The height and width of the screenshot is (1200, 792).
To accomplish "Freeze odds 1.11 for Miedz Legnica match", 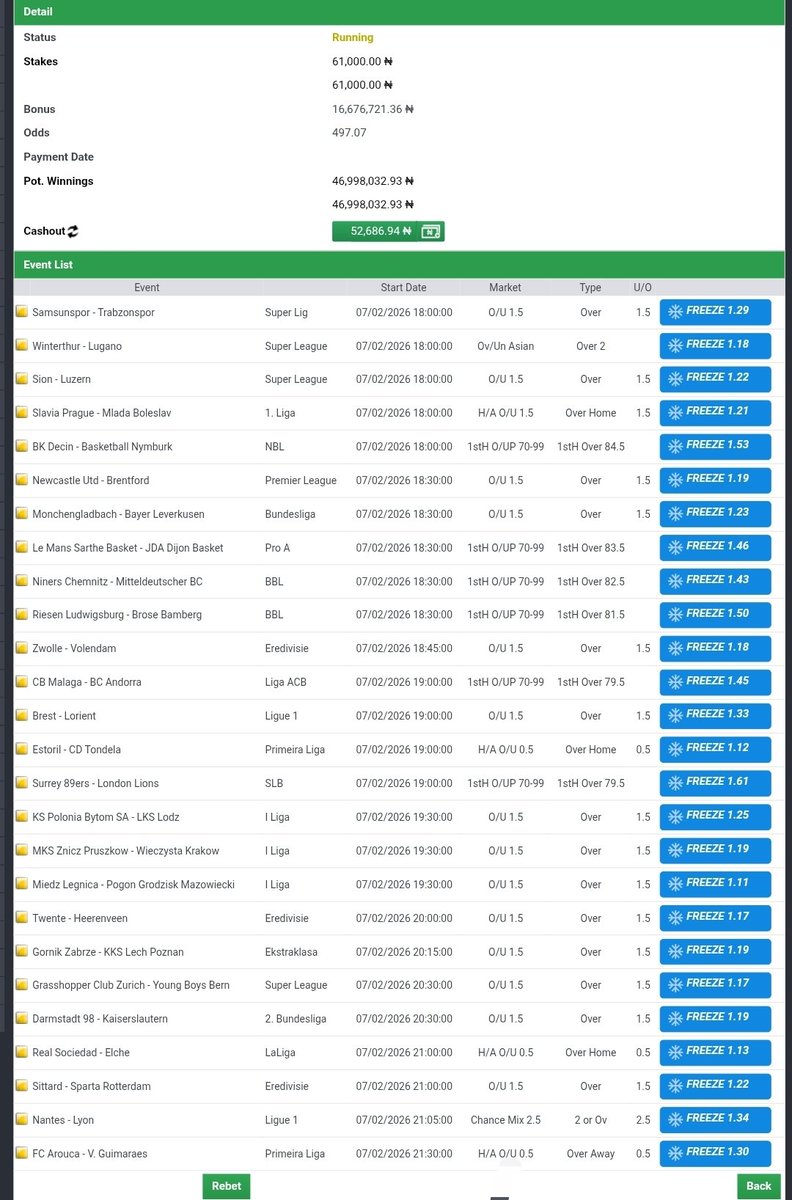I will click(715, 884).
